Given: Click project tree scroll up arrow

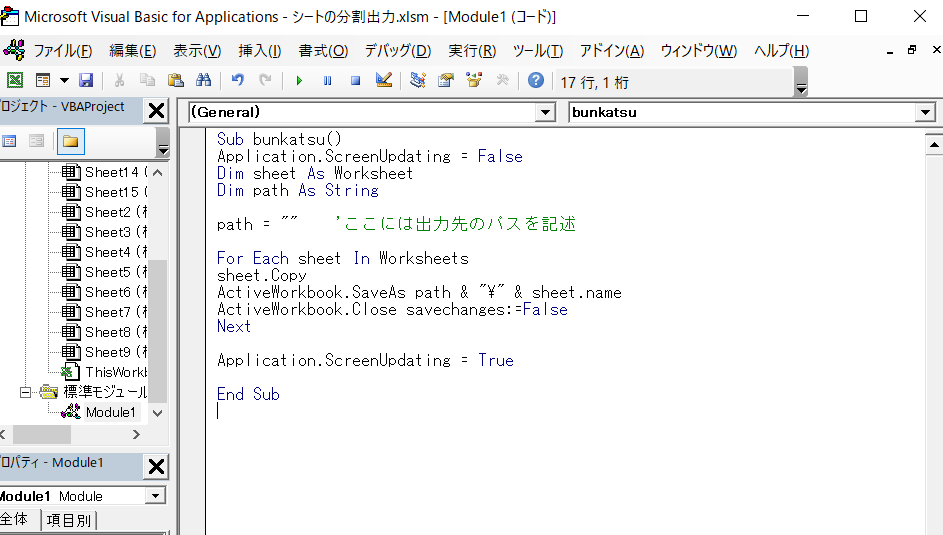Looking at the screenshot, I should click(x=158, y=173).
